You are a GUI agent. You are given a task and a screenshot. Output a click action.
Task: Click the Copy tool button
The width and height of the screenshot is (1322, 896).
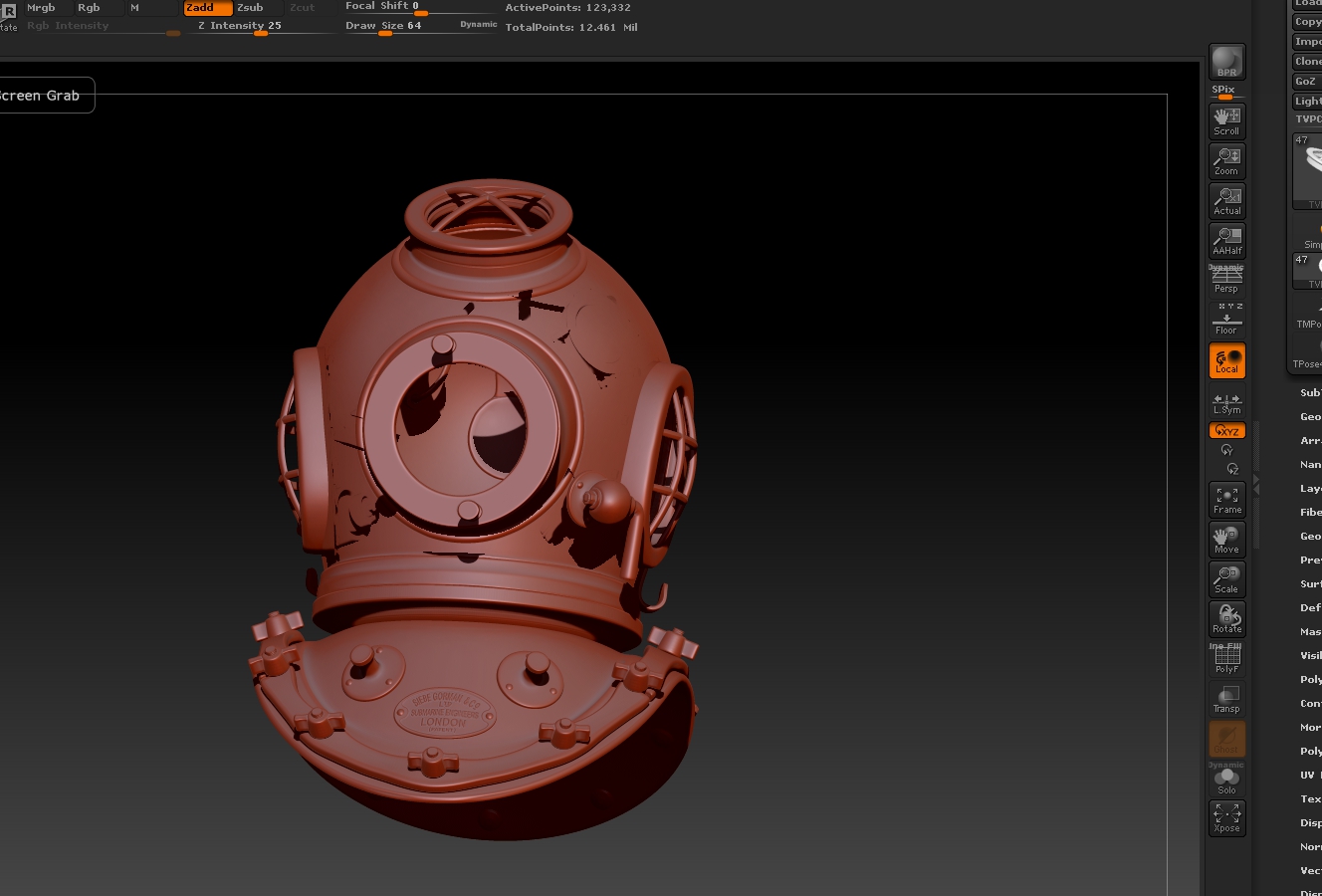coord(1307,22)
